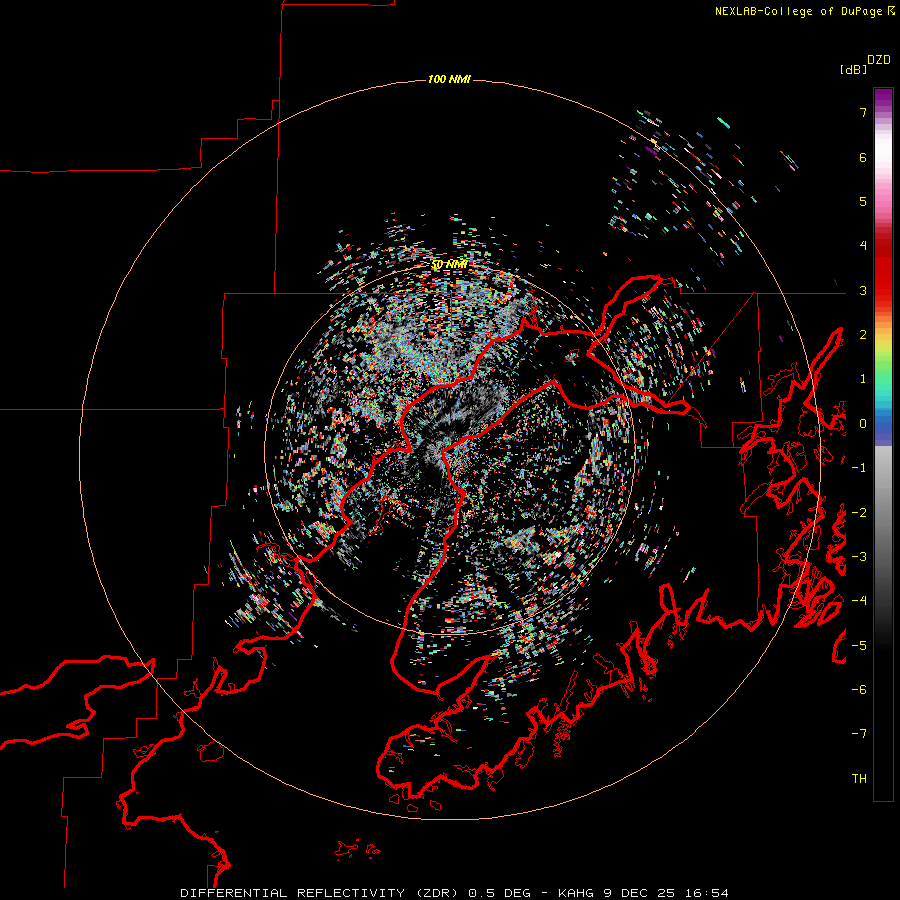Click the colorbar value 4
Image resolution: width=900 pixels, height=900 pixels.
point(863,246)
